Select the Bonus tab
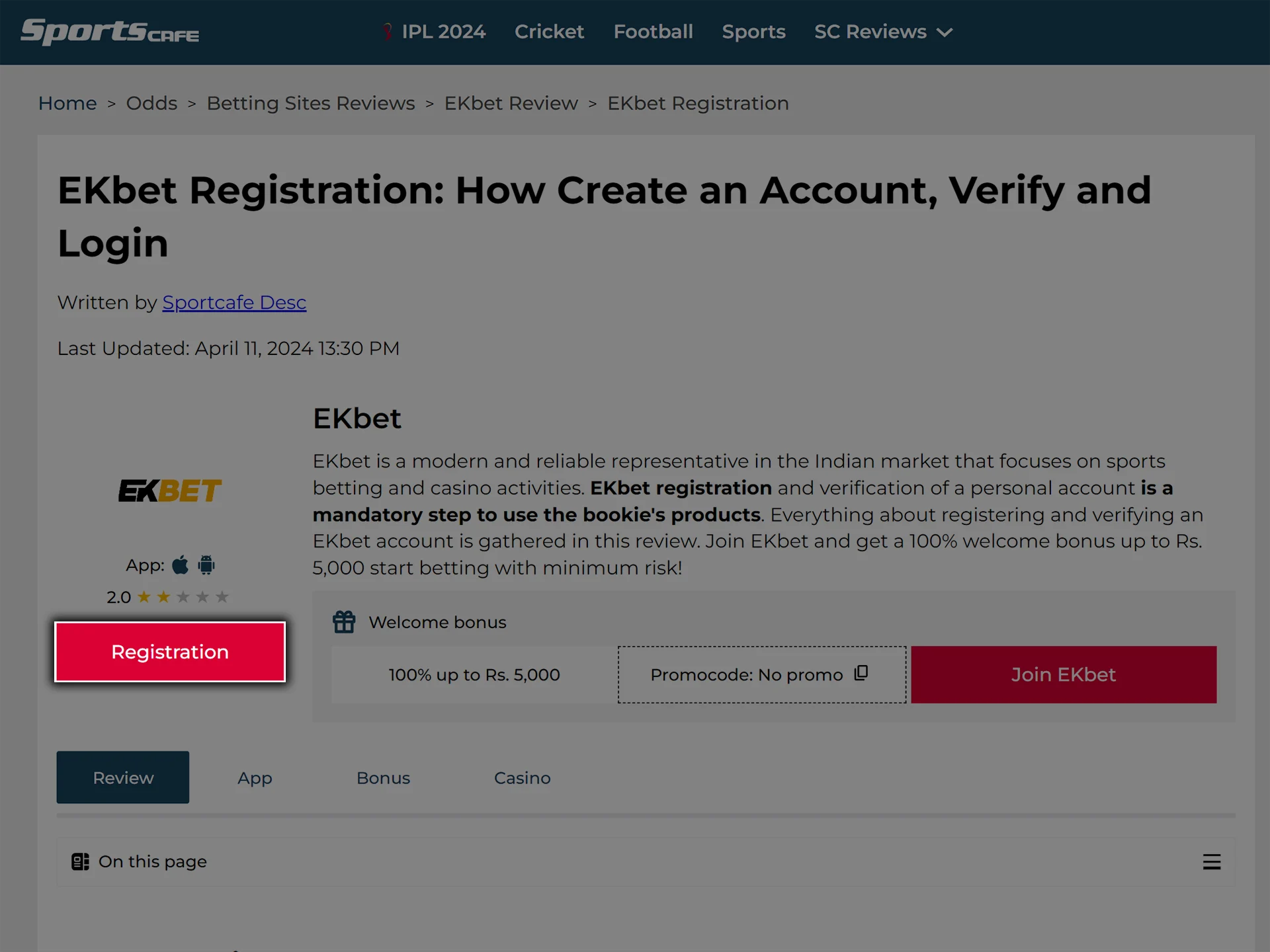Viewport: 1270px width, 952px height. pos(383,778)
